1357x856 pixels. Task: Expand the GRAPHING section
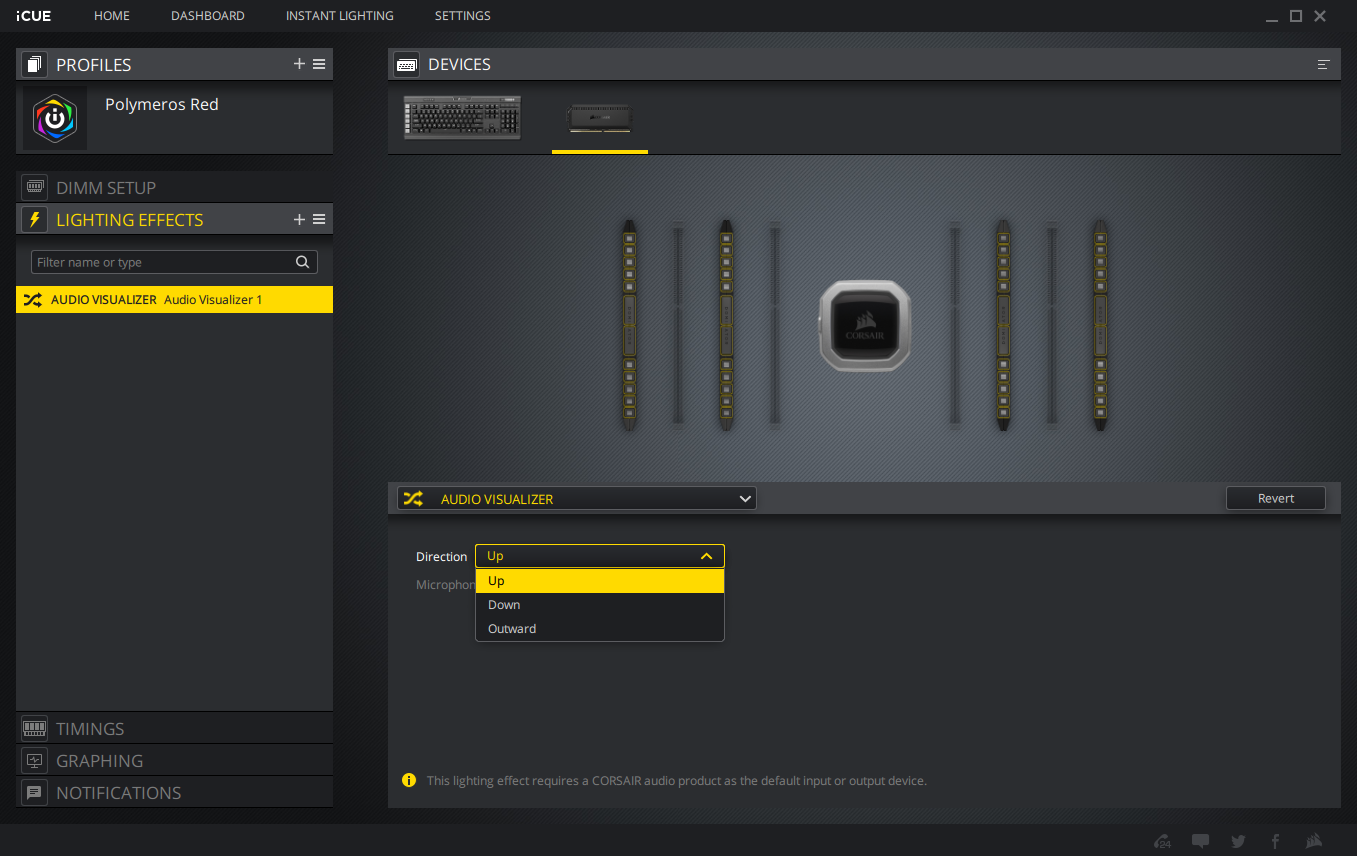tap(175, 761)
